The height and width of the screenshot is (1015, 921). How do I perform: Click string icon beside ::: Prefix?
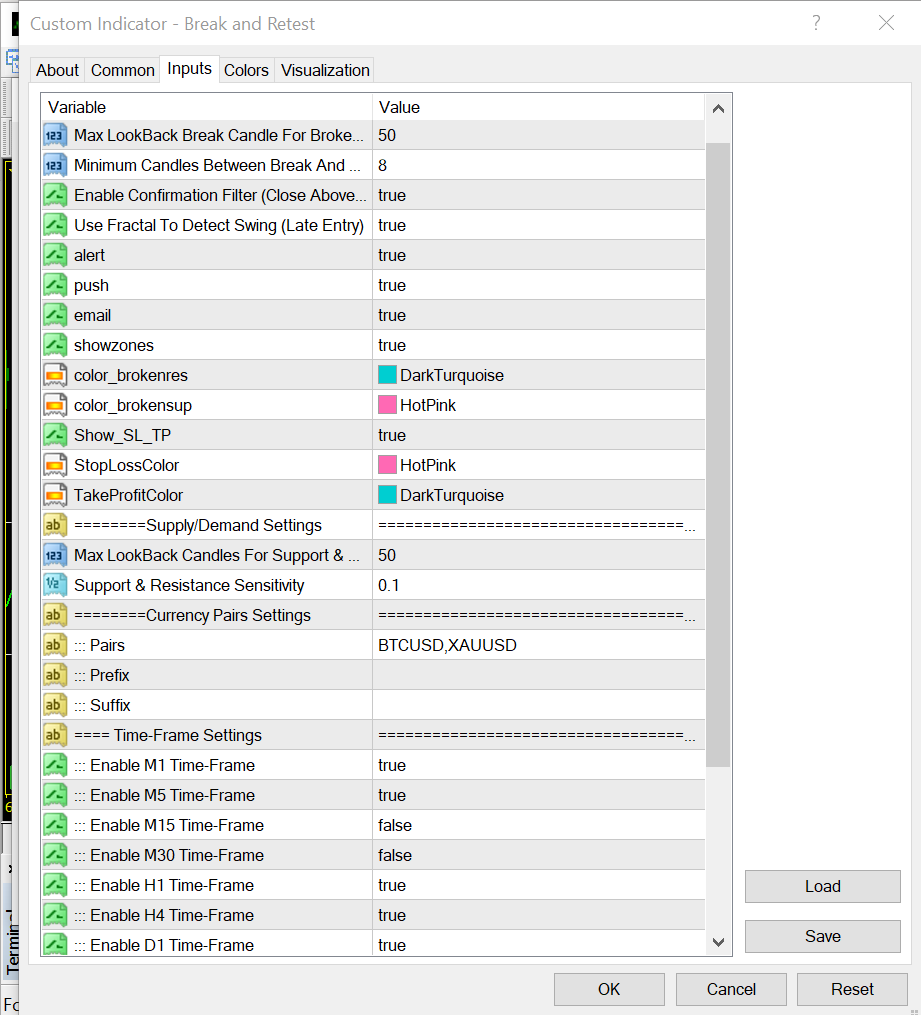pyautogui.click(x=55, y=675)
